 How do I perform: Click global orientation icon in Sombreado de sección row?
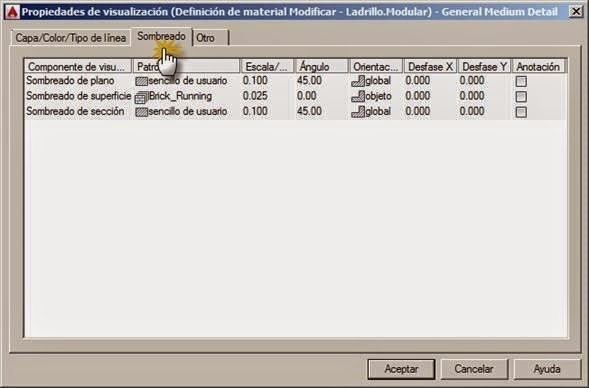pyautogui.click(x=358, y=112)
